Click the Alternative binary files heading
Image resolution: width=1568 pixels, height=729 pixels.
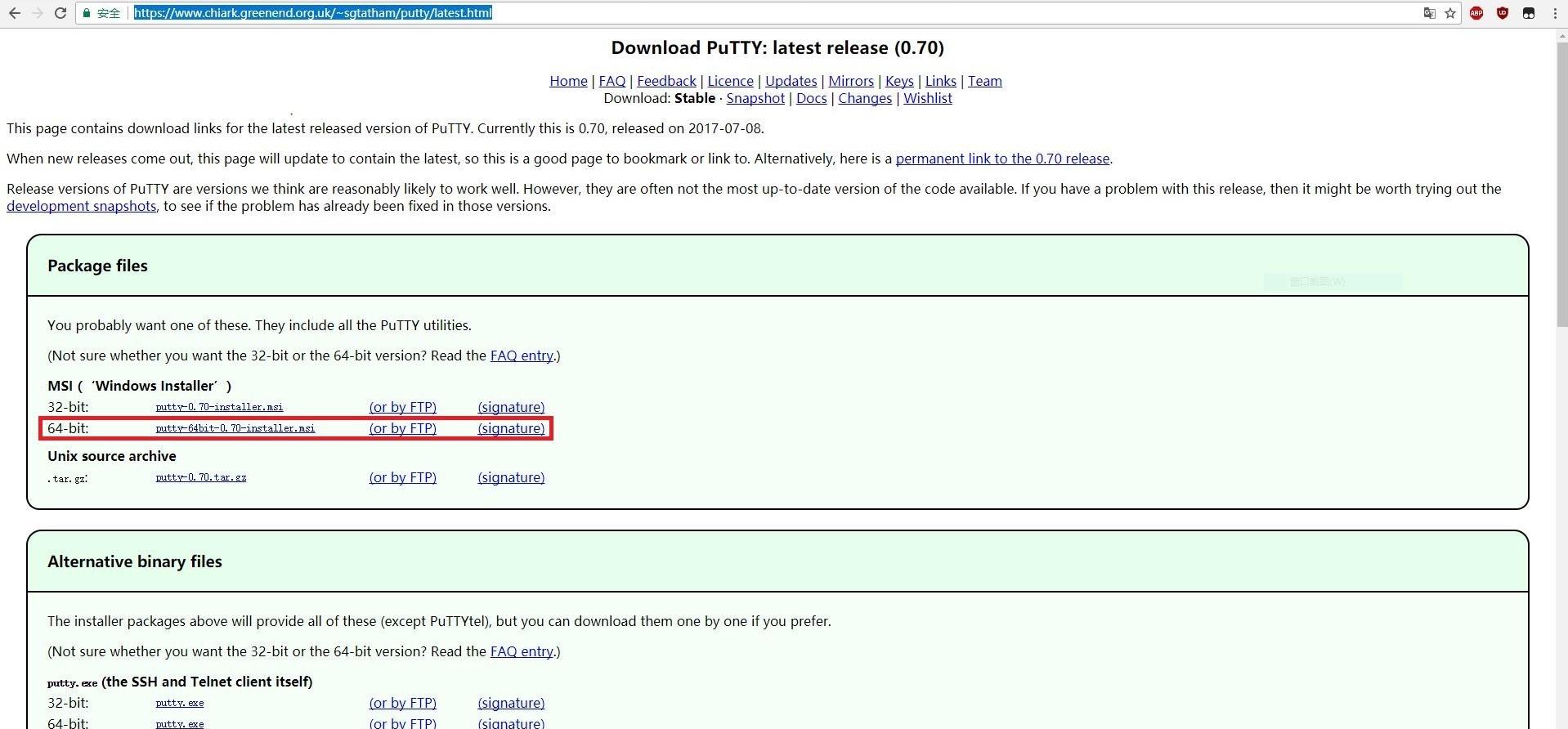coord(135,561)
